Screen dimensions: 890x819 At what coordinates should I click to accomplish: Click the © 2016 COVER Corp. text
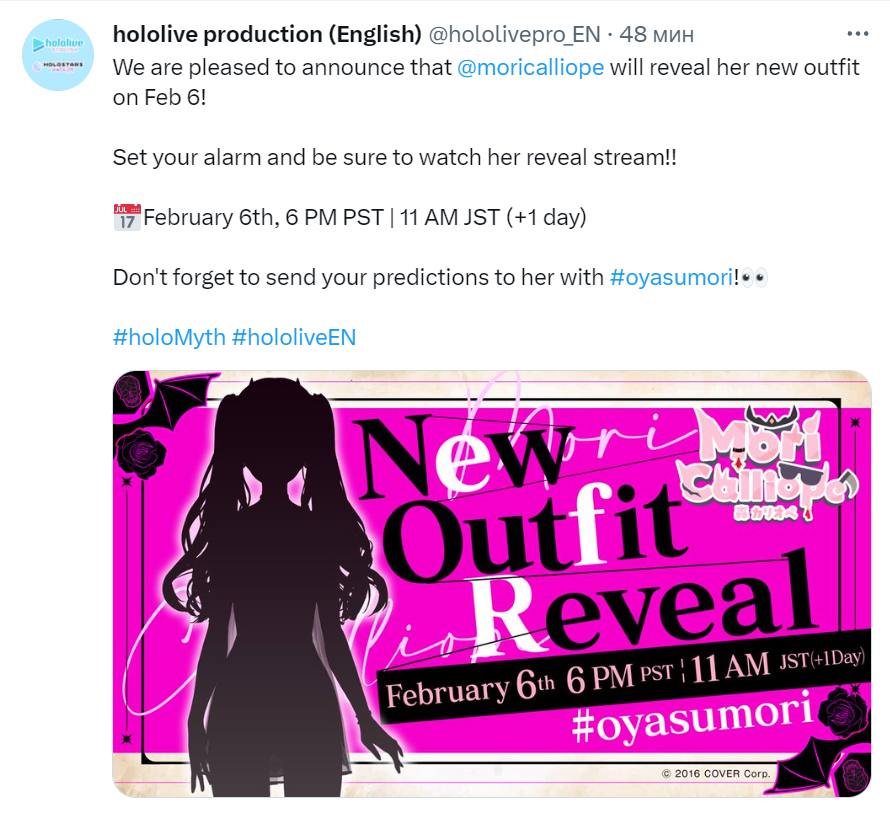pos(716,774)
